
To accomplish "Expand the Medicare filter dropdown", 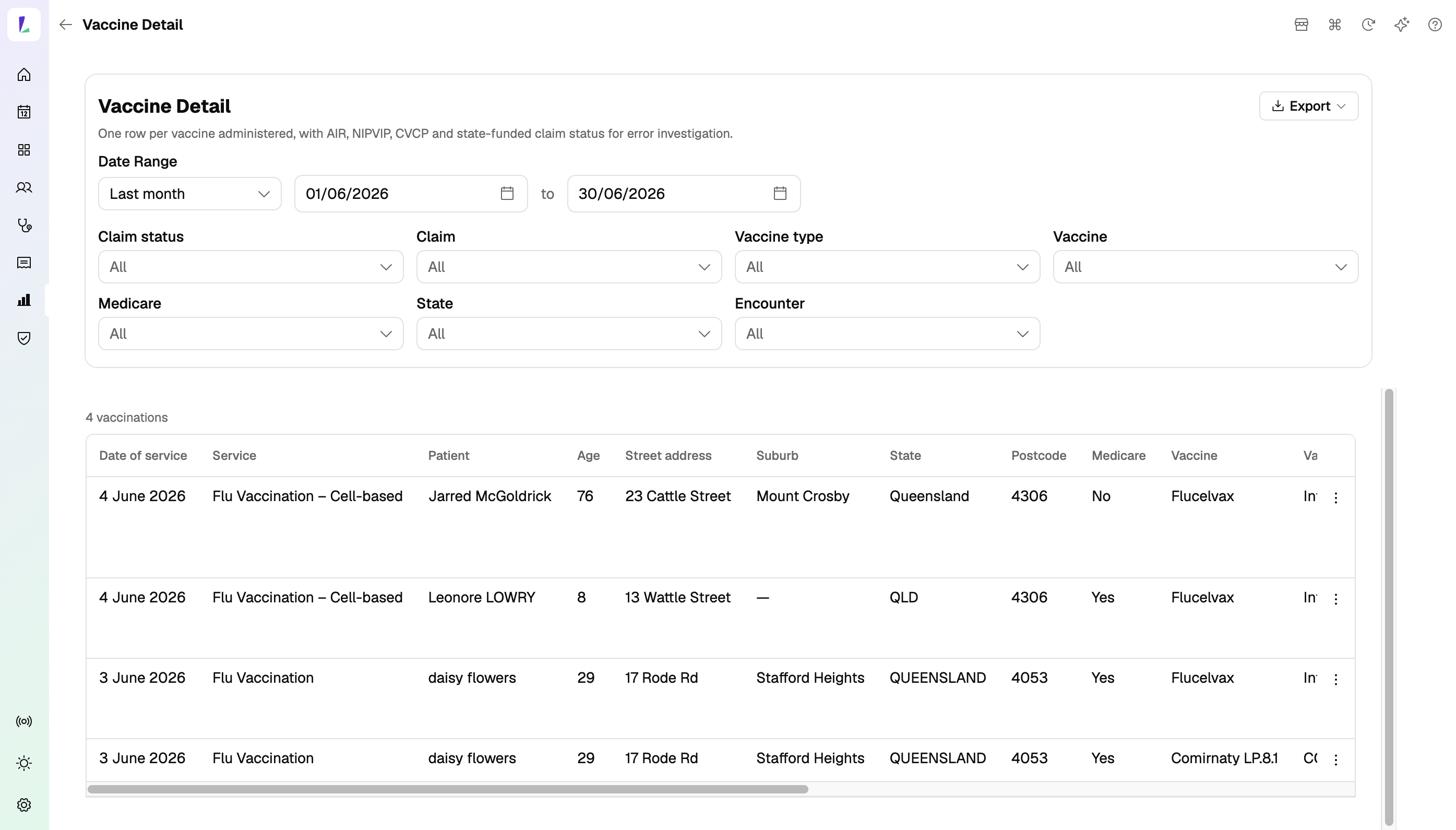I will click(250, 334).
